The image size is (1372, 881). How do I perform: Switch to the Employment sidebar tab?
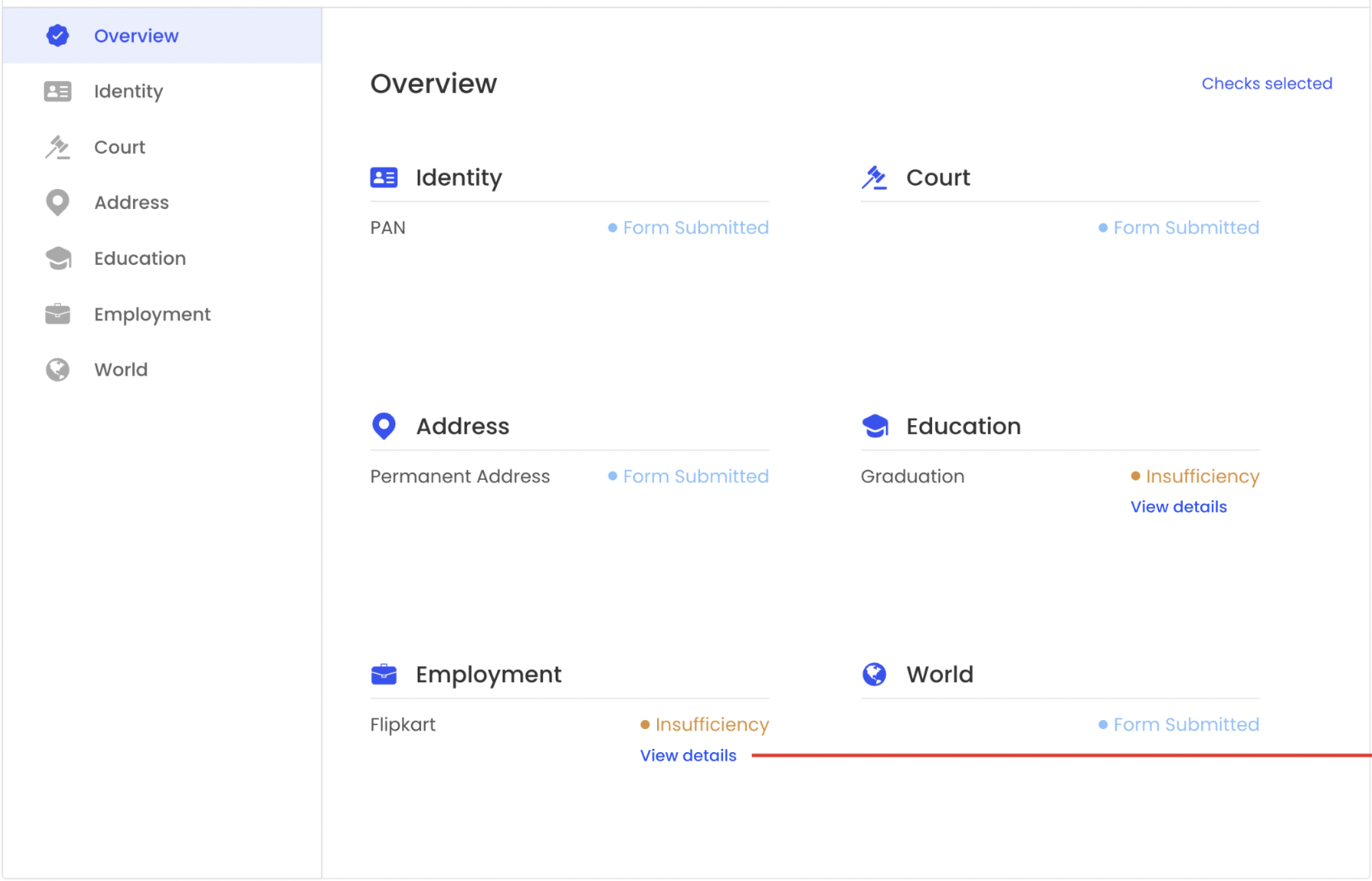(152, 315)
